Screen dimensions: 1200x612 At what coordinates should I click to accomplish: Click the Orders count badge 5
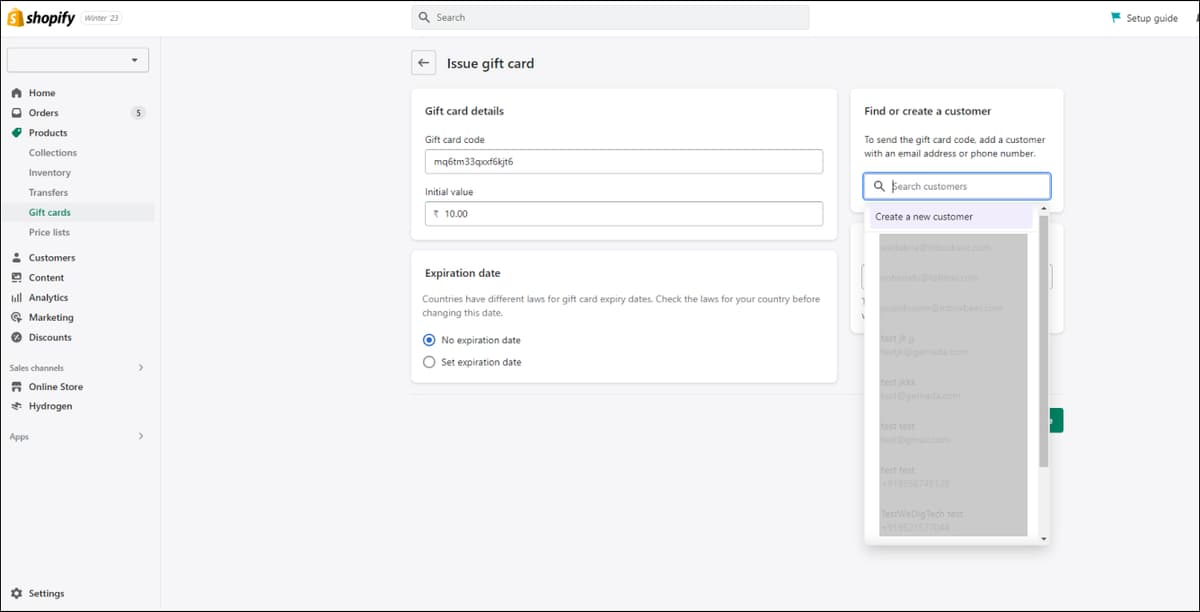click(138, 113)
